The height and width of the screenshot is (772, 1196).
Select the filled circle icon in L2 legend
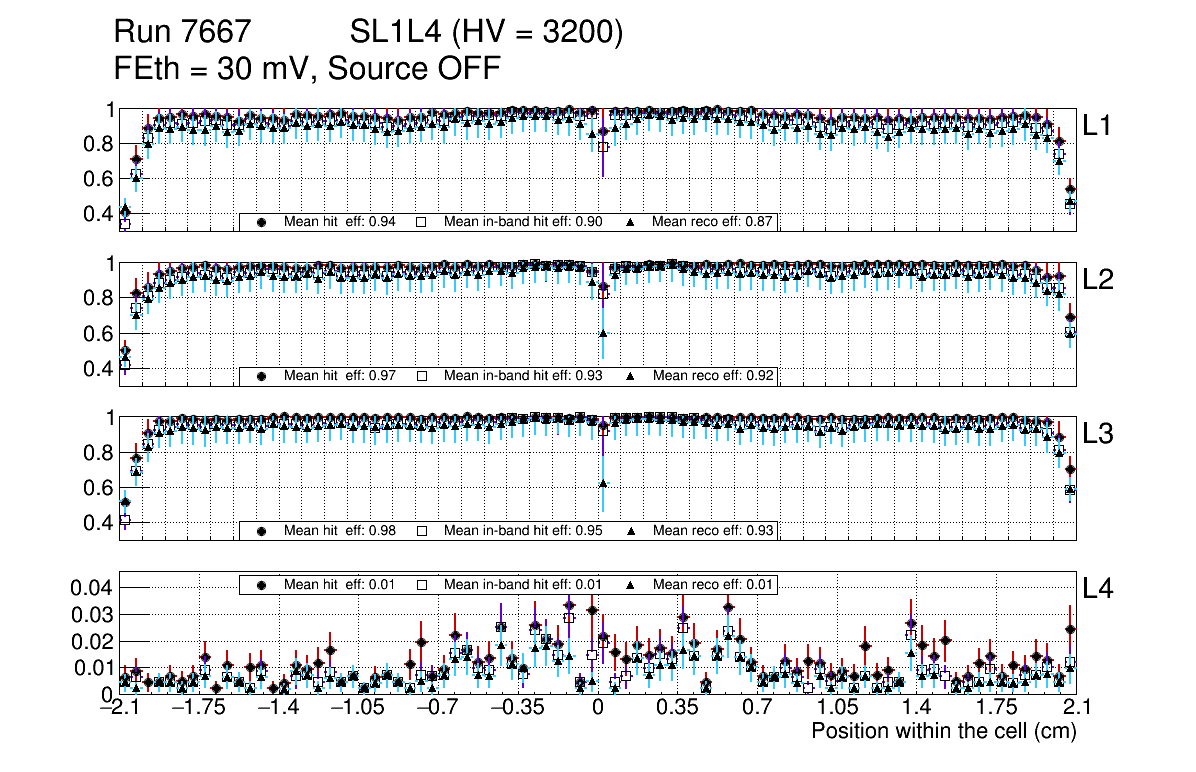[262, 376]
